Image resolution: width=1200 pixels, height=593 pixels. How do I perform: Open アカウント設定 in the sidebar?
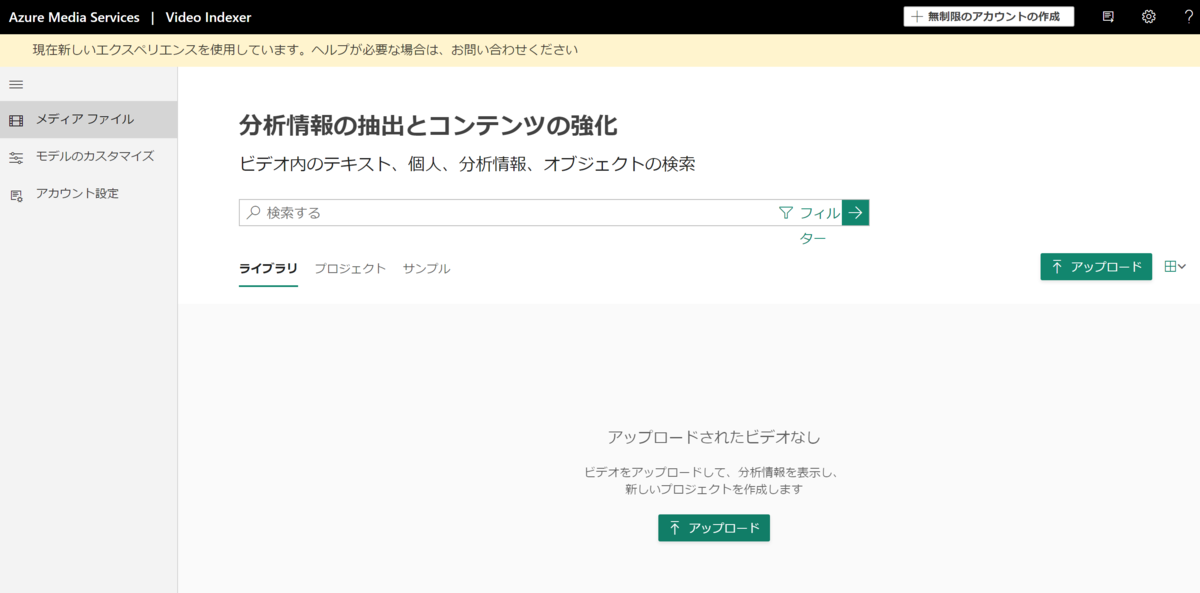click(x=89, y=194)
